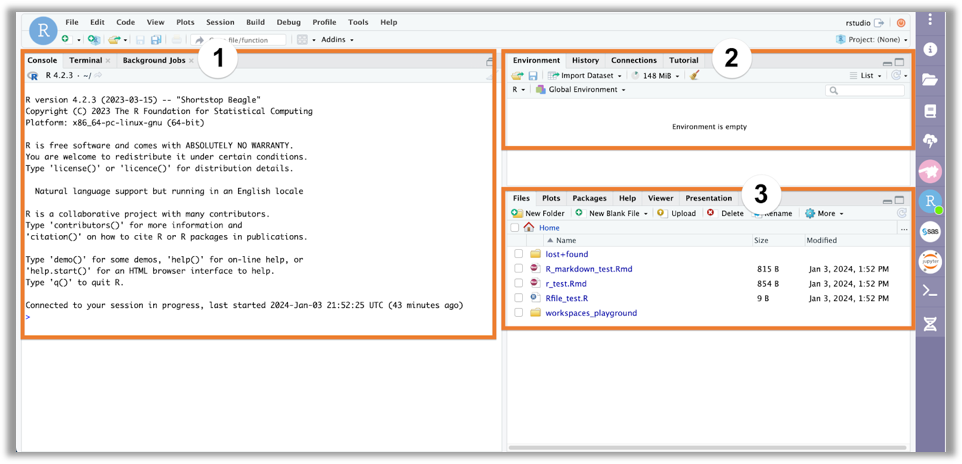Check the lost+found folder checkbox
The image size is (962, 464).
(x=519, y=253)
